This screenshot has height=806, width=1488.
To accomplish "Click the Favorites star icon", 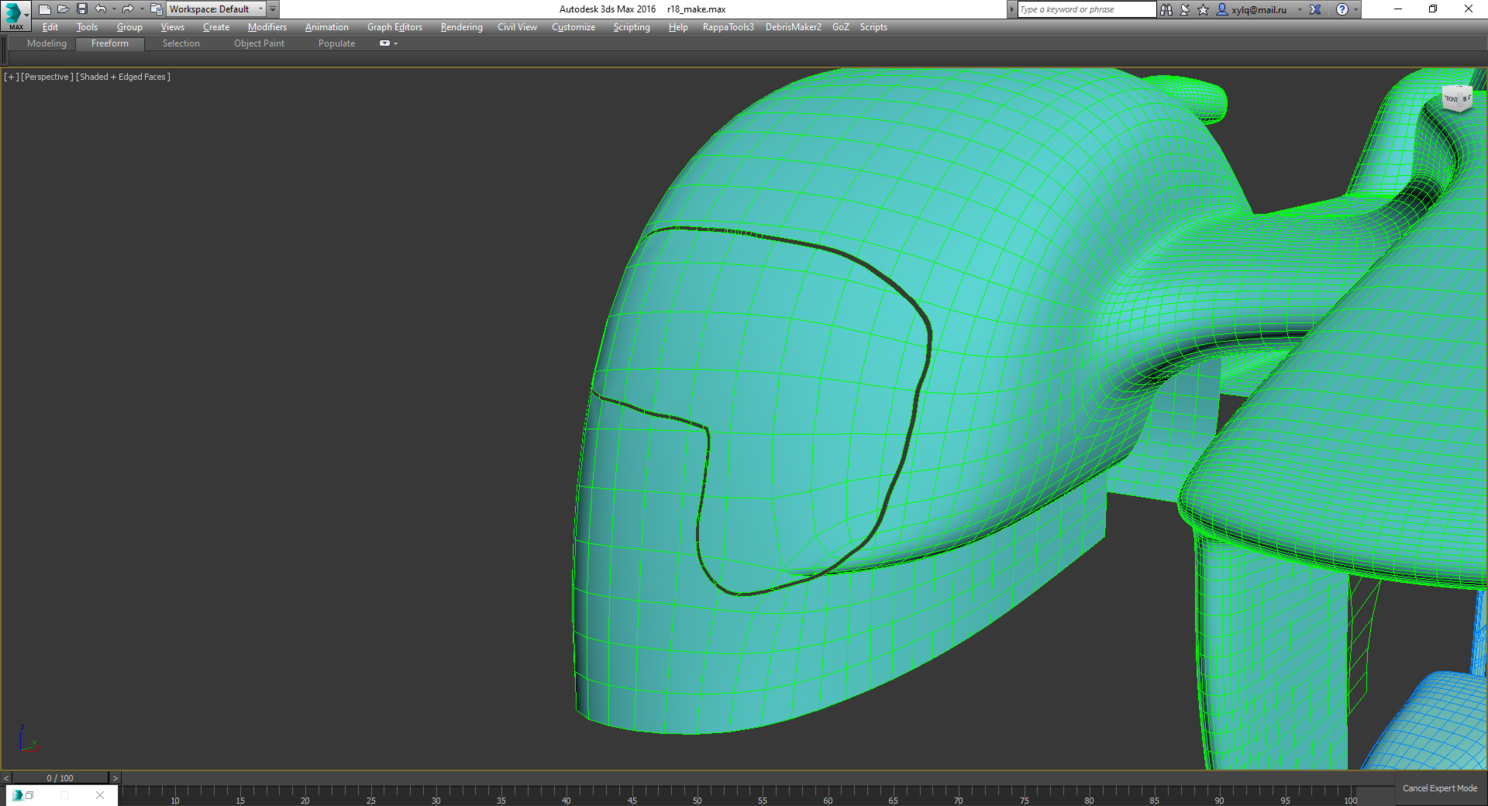I will [x=1203, y=9].
